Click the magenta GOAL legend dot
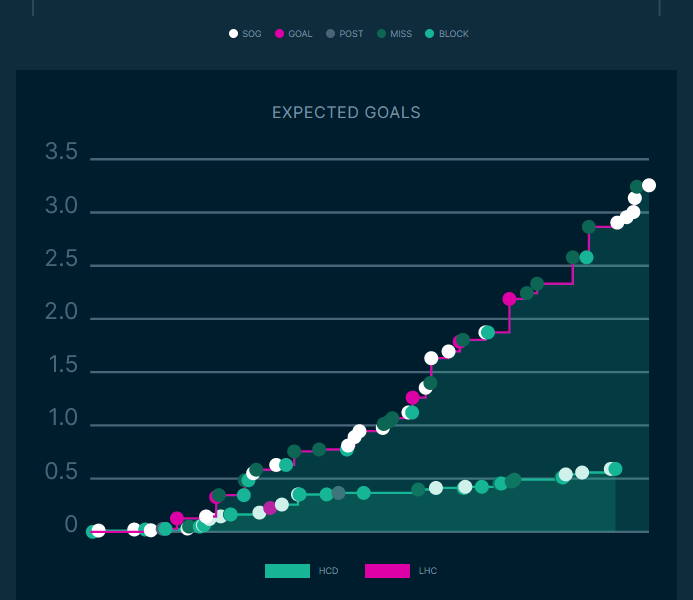The height and width of the screenshot is (600, 693). point(279,34)
